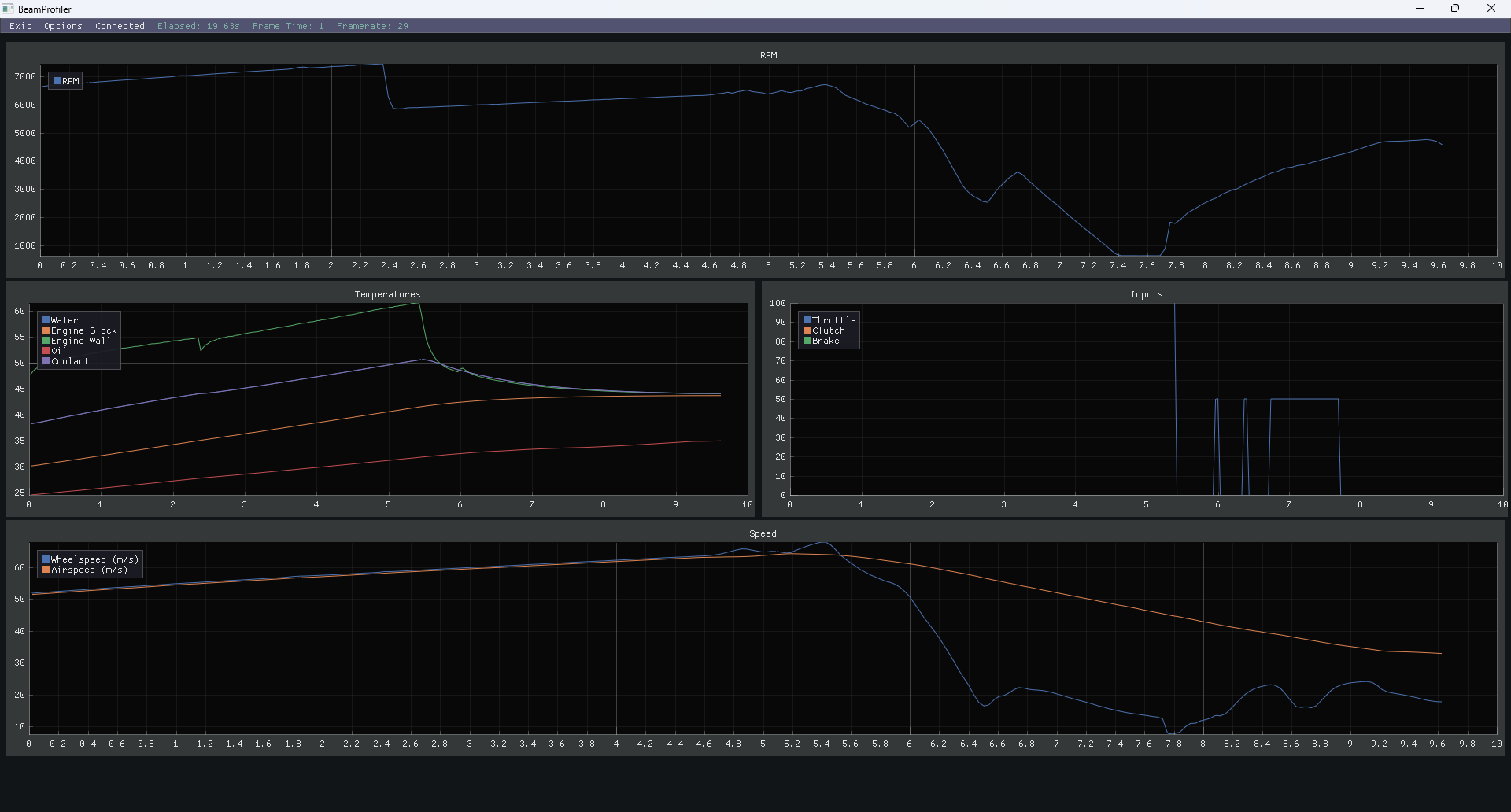Click the Connected status in menu bar

coord(120,26)
